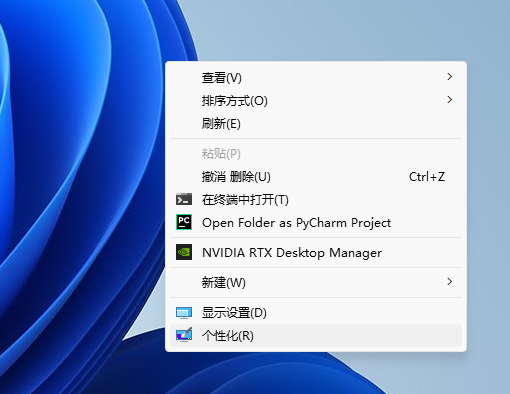This screenshot has height=394, width=510.
Task: Open NVIDIA RTX Desktop Manager
Action: tap(316, 252)
